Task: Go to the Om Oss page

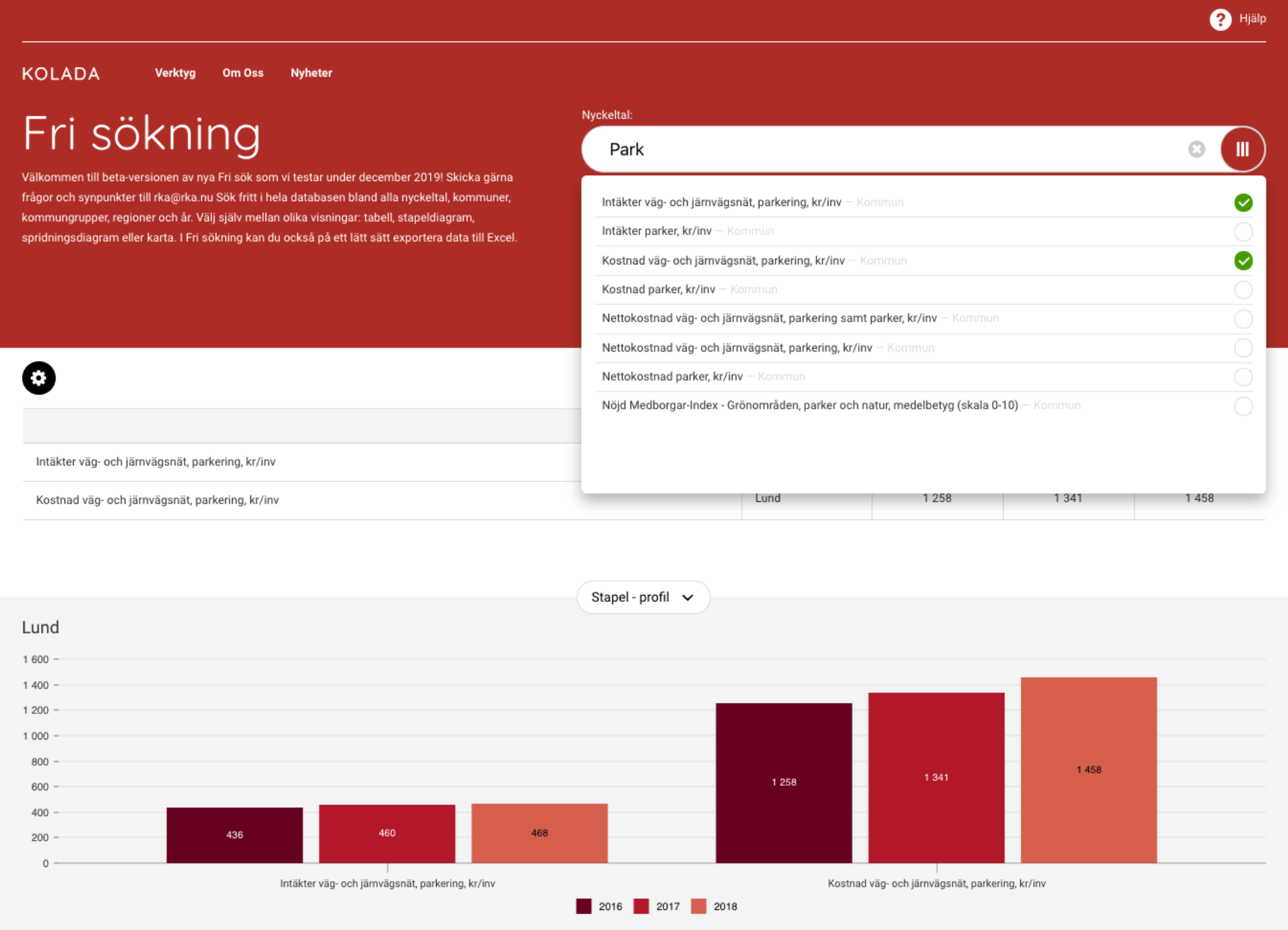Action: (243, 73)
